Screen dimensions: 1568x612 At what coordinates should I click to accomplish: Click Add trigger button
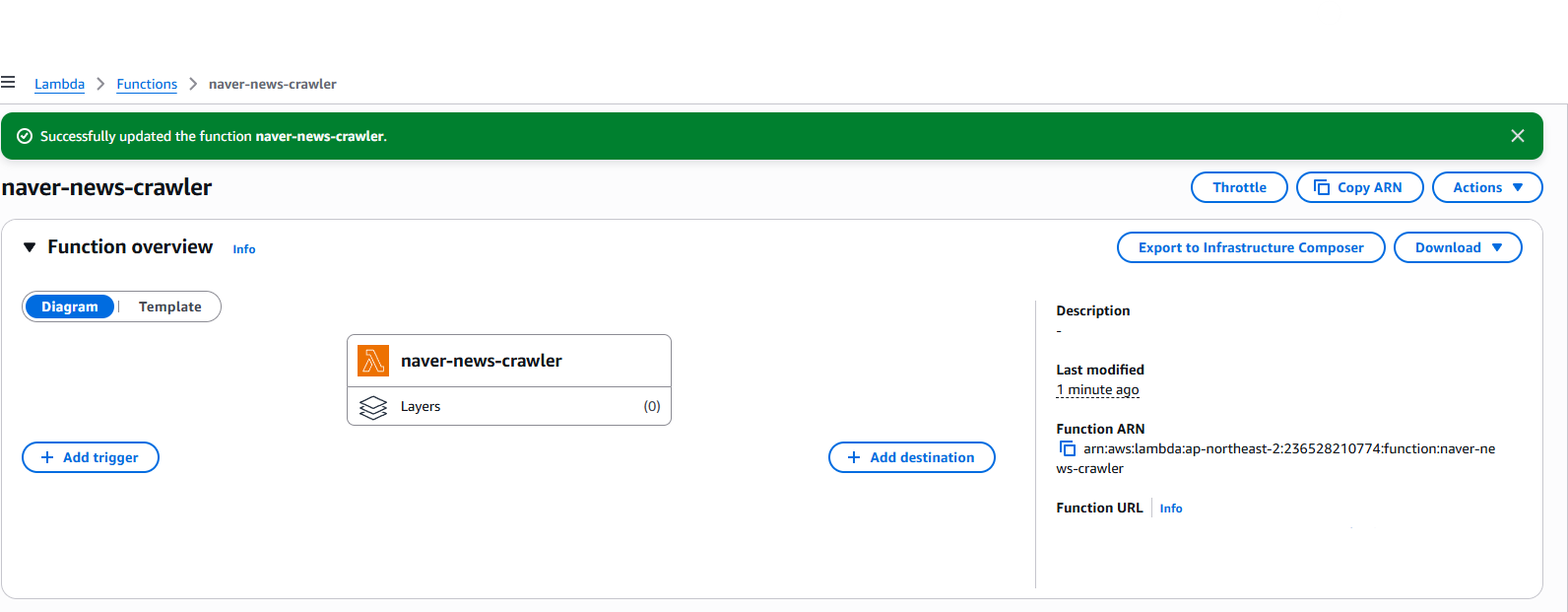(x=91, y=457)
